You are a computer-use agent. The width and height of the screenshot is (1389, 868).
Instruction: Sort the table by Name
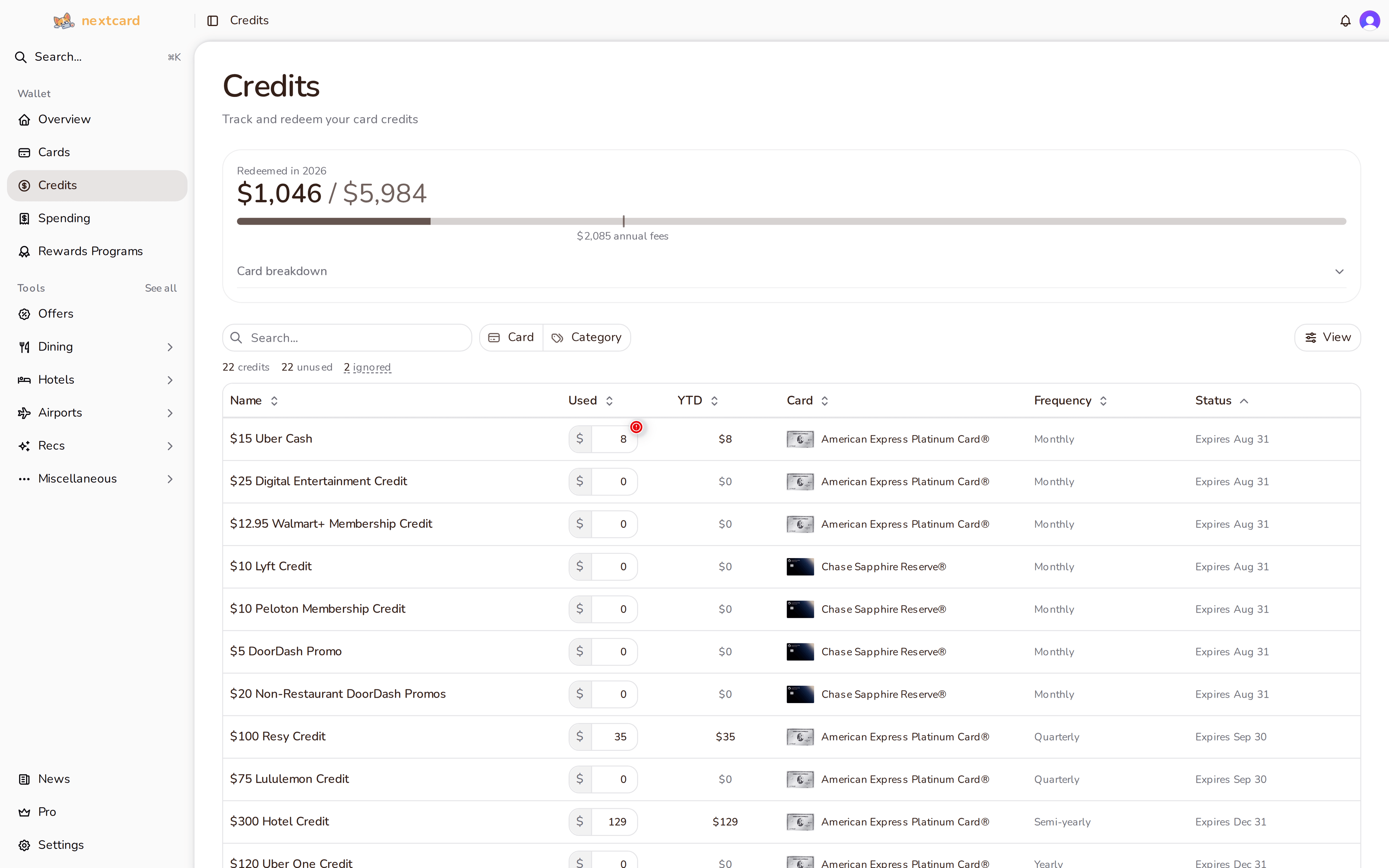(254, 401)
